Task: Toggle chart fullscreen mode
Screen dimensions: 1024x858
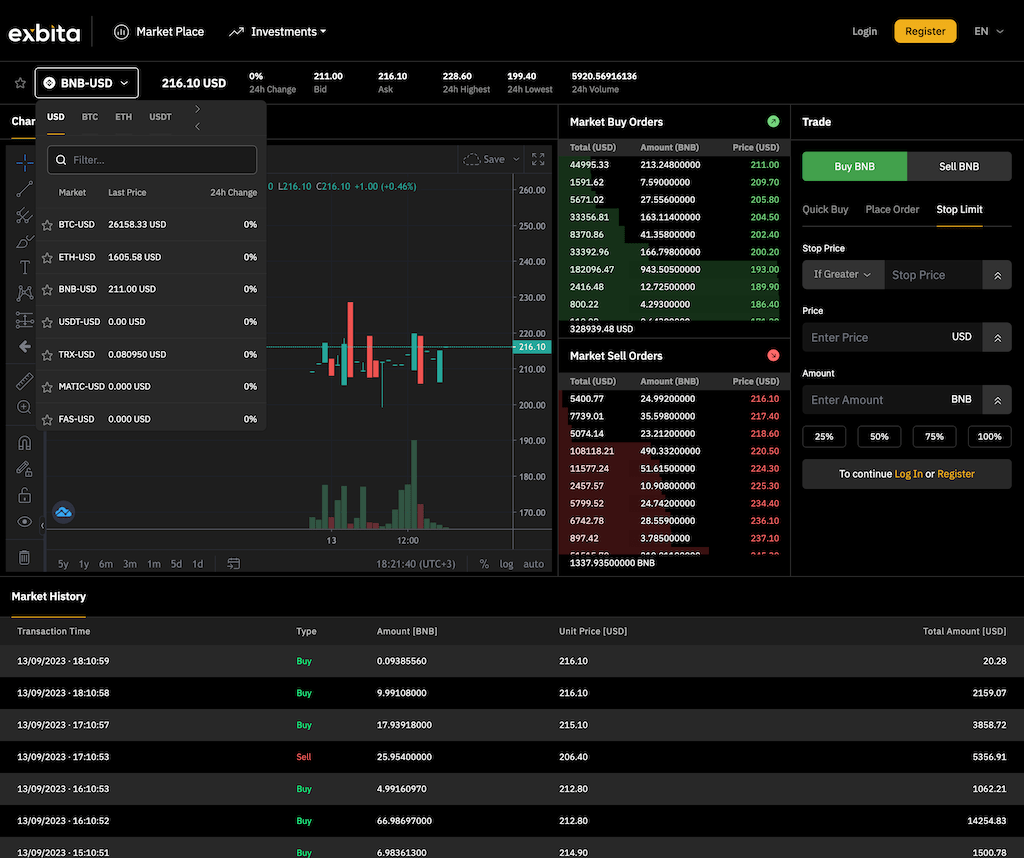Action: (538, 159)
